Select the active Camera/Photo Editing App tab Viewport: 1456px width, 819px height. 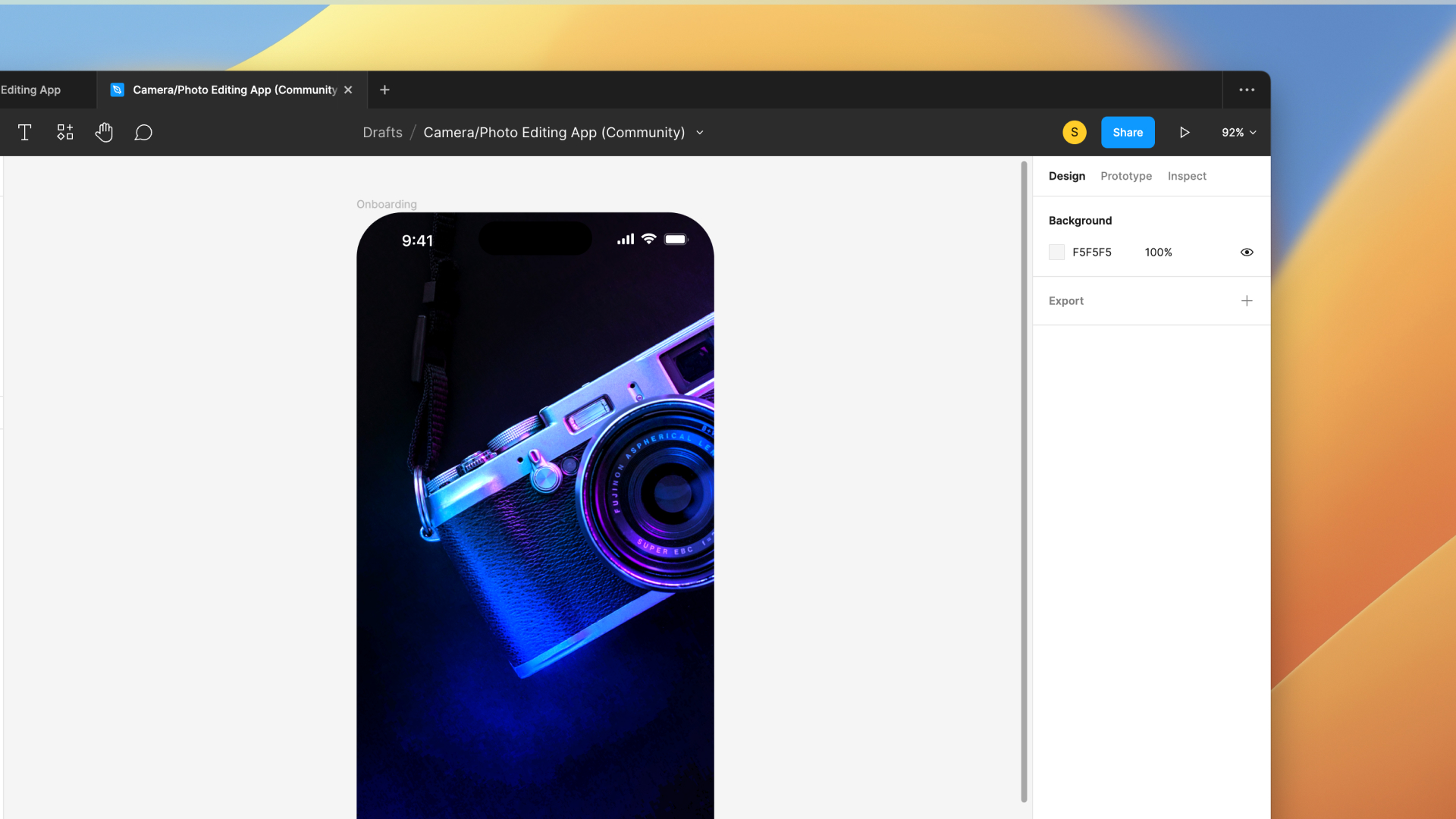pos(232,90)
